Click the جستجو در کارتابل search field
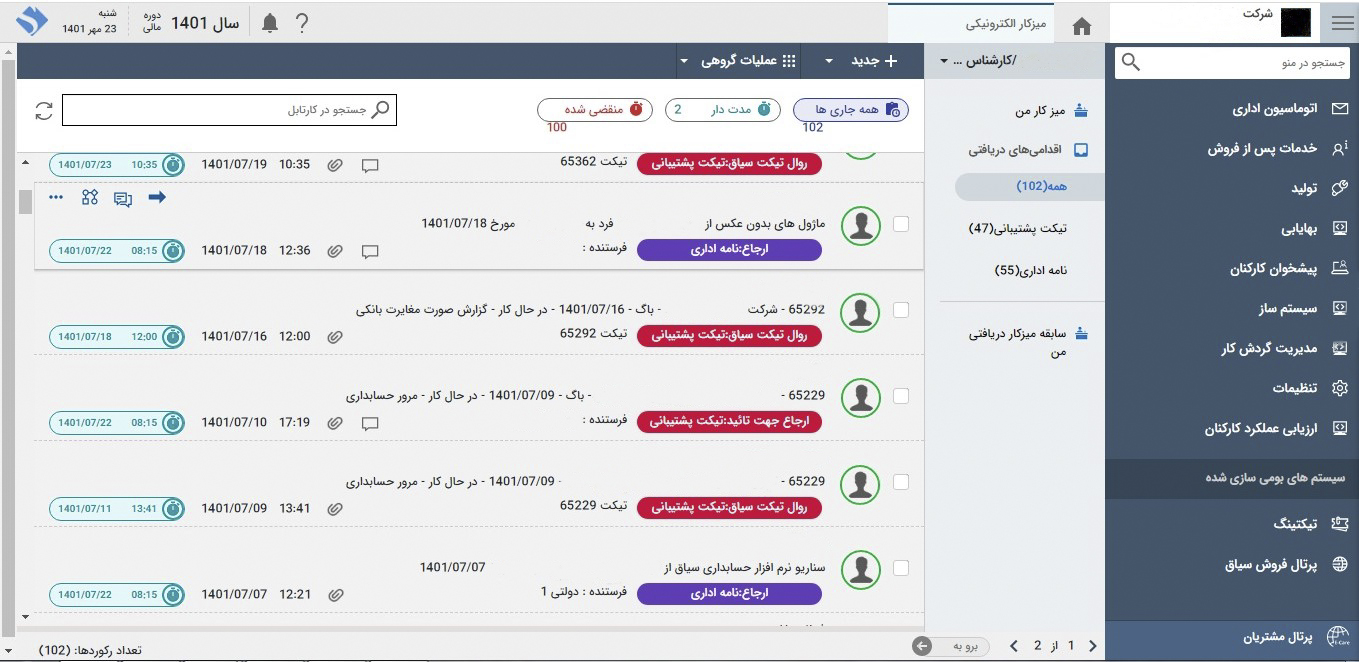Viewport: 1359px width, 662px height. coord(230,110)
